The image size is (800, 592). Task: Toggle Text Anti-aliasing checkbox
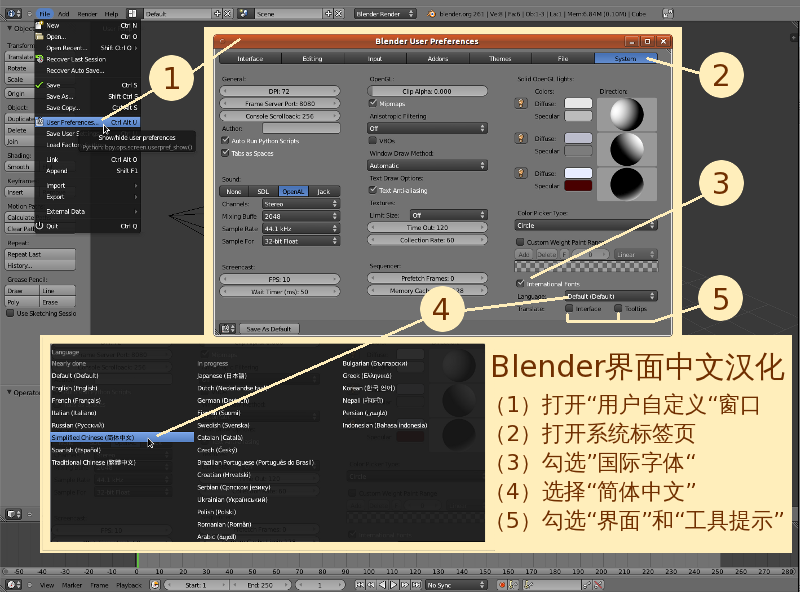pyautogui.click(x=373, y=190)
